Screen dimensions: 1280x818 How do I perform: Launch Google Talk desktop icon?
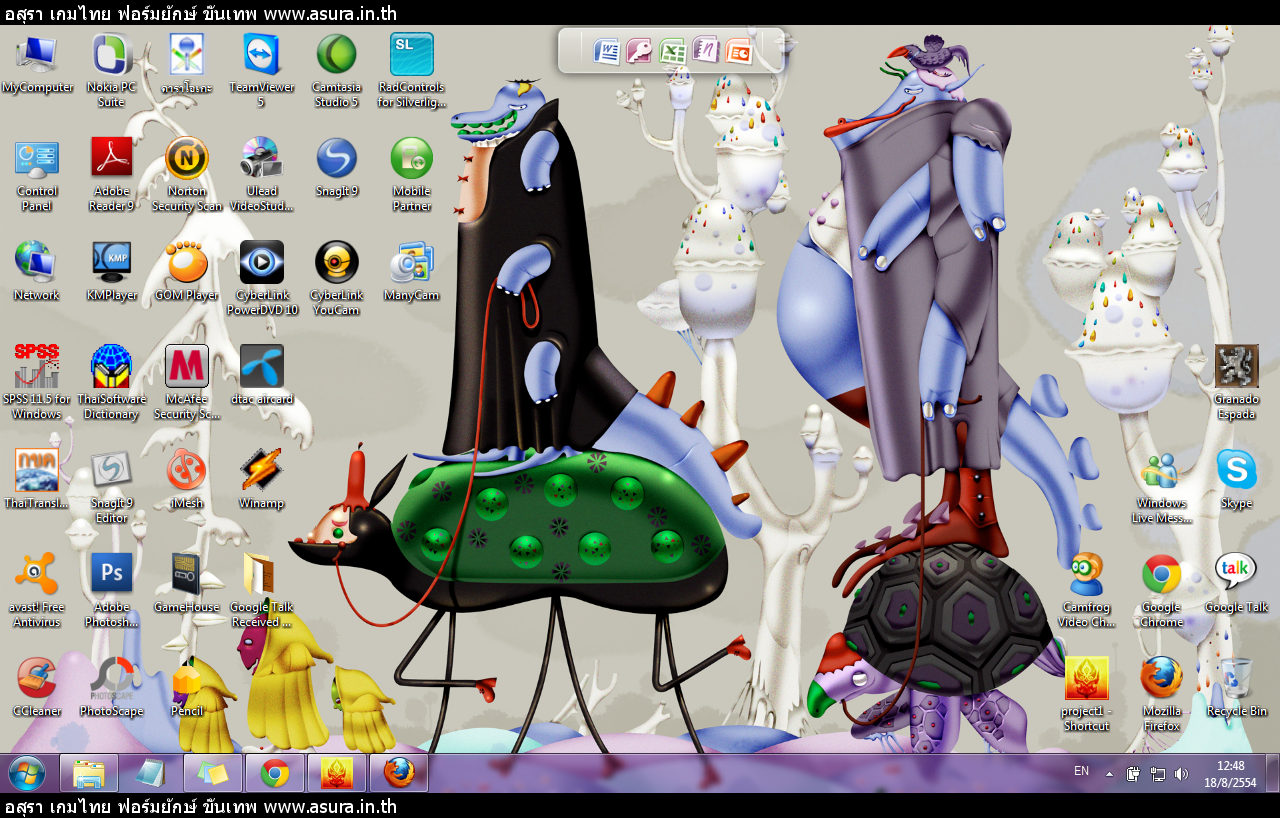coord(1236,584)
